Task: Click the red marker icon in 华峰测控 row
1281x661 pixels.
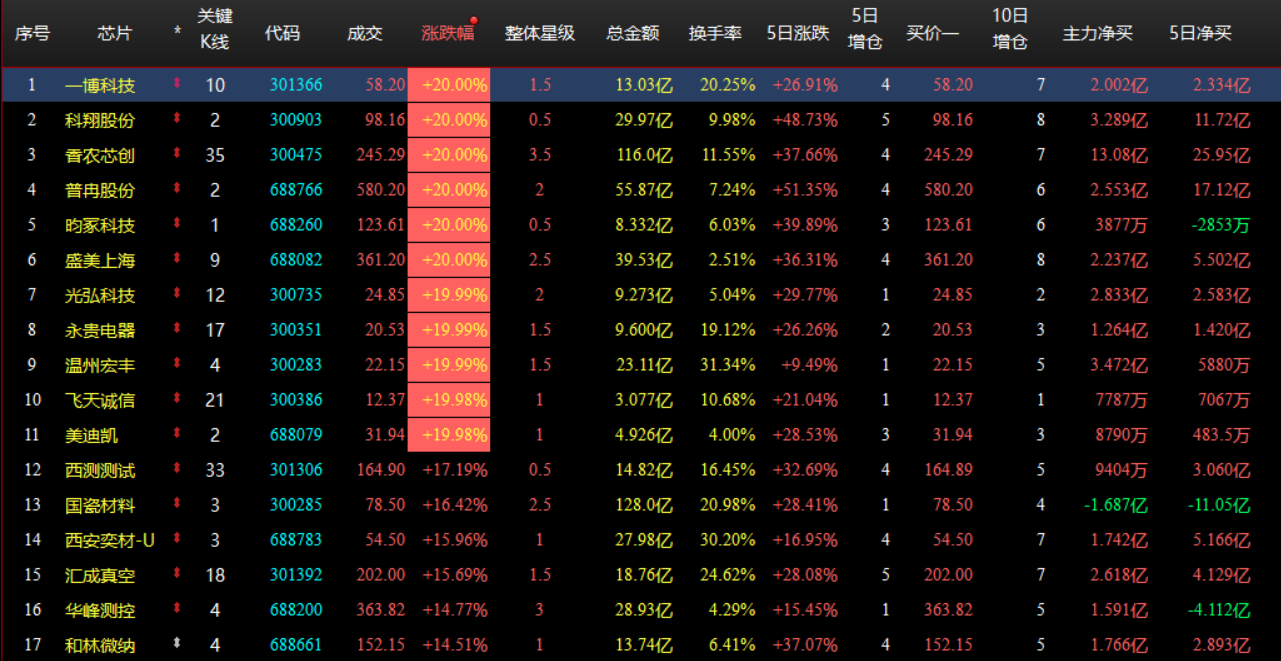Action: coord(177,609)
